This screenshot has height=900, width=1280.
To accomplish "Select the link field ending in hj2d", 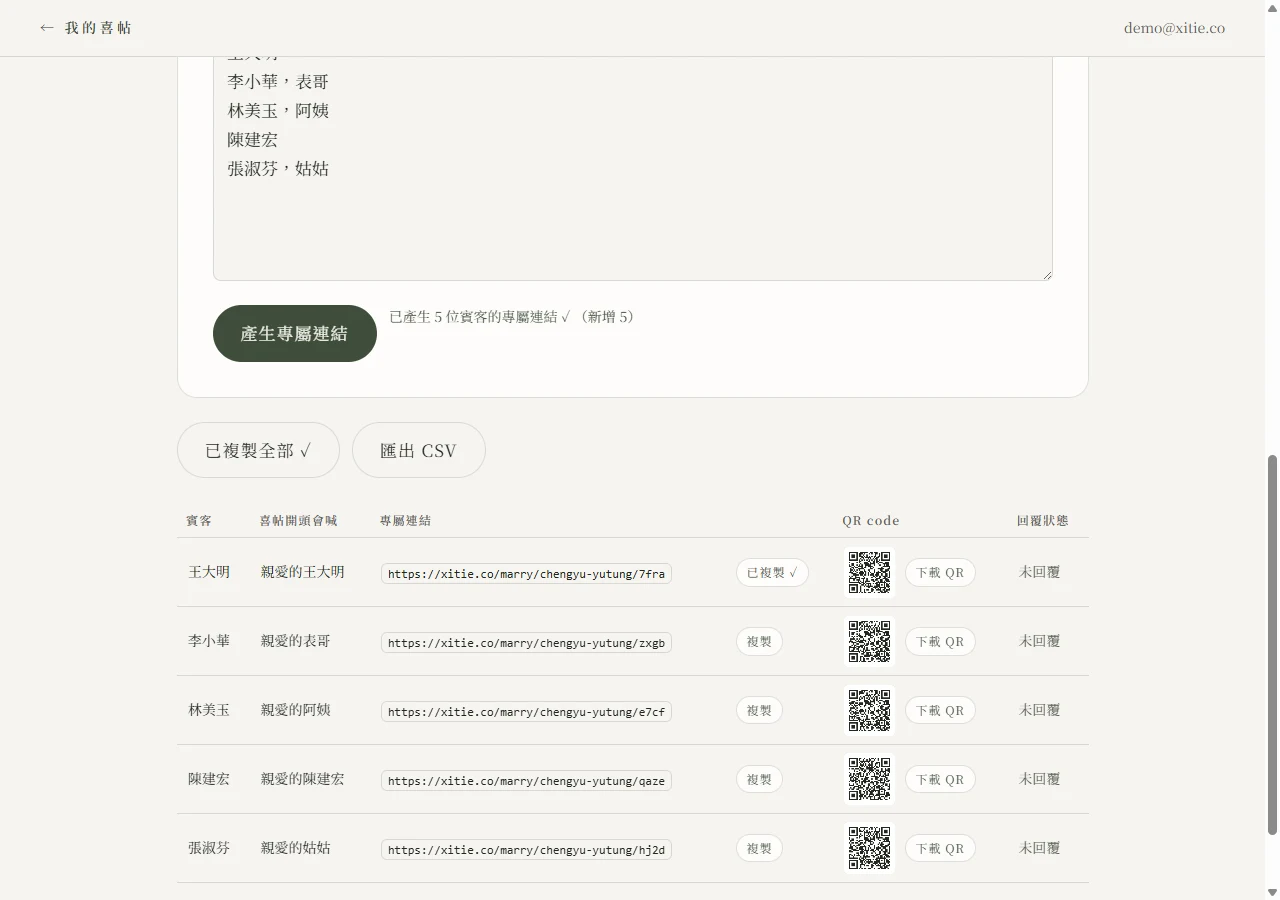I will (x=526, y=850).
